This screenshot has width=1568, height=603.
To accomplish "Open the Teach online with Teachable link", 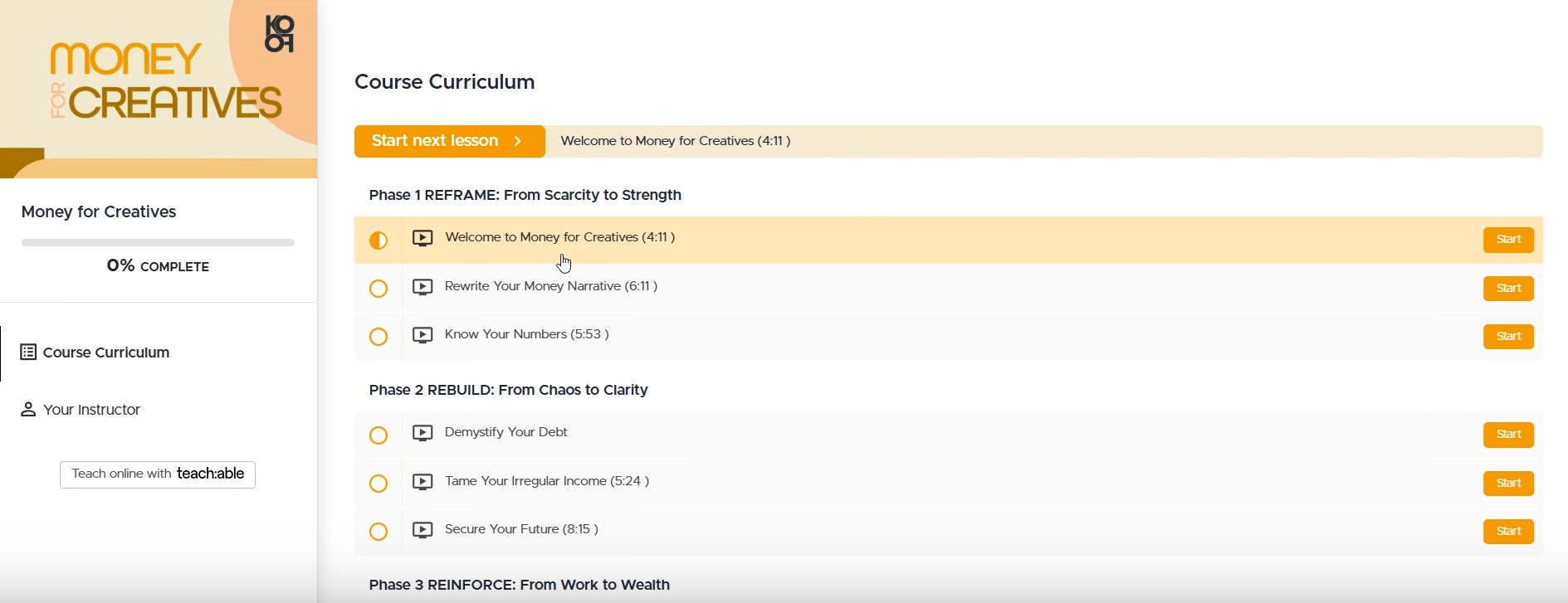I will click(158, 474).
